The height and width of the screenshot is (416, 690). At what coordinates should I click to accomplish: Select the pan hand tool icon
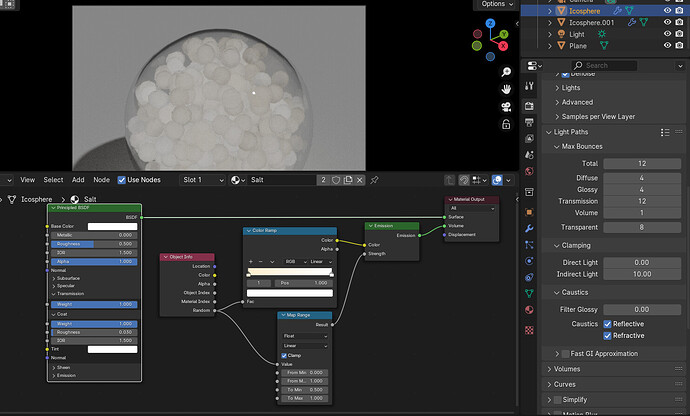point(506,89)
